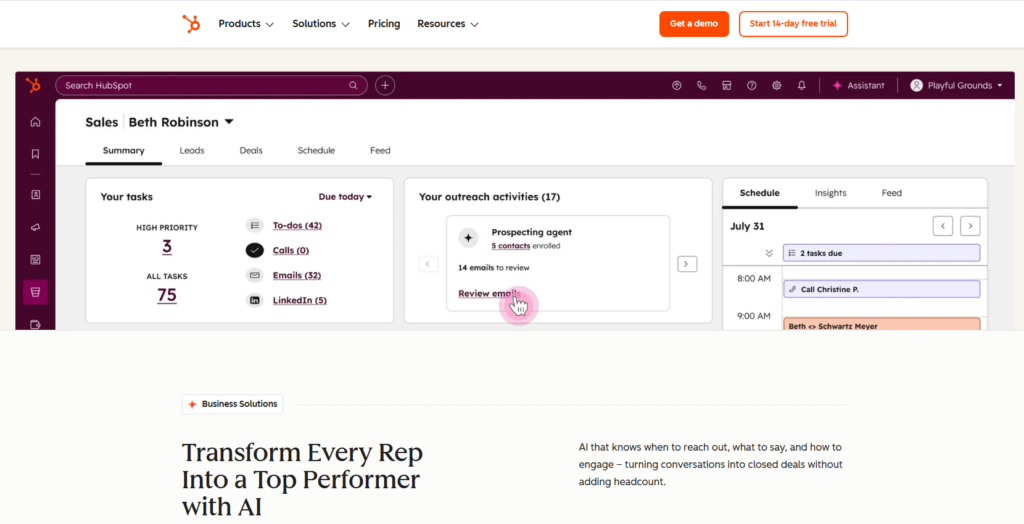Open the Notifications bell icon

[x=801, y=86]
